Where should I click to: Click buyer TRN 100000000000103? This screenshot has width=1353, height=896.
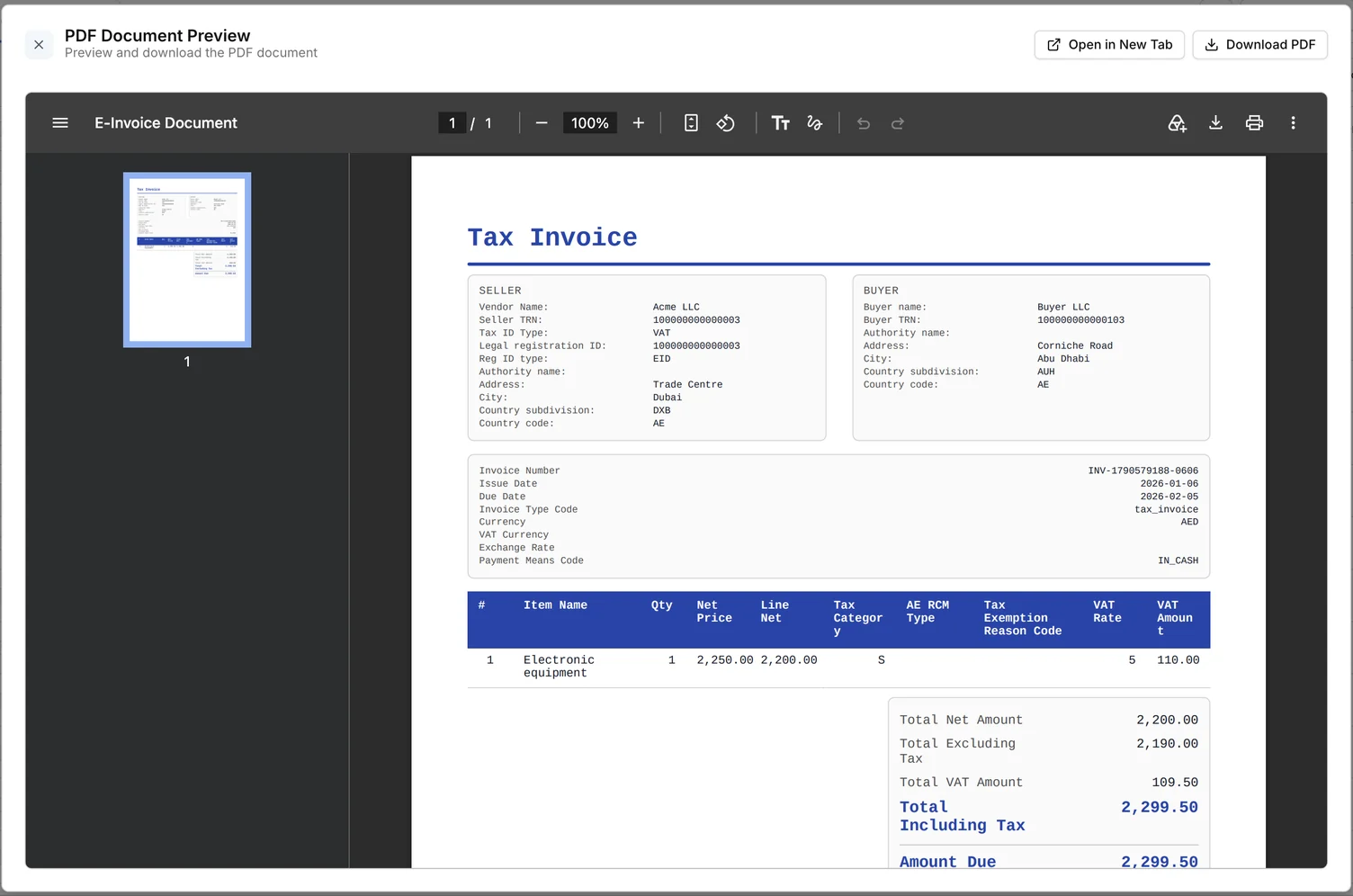click(1080, 320)
